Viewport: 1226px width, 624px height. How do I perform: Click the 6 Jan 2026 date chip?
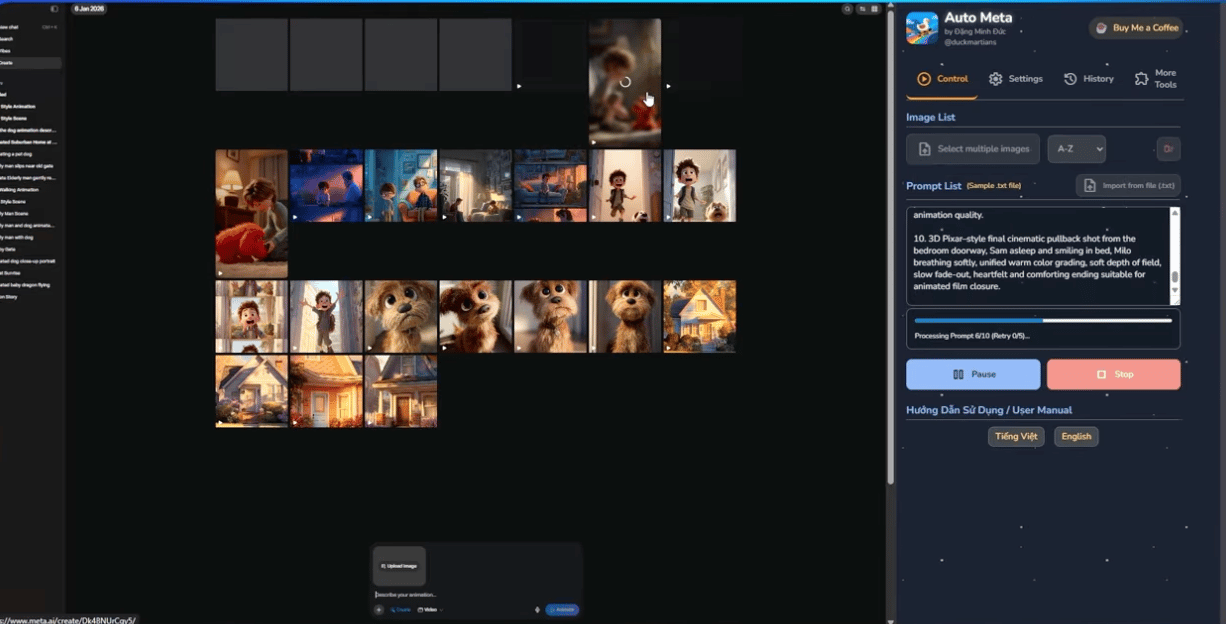pos(89,9)
